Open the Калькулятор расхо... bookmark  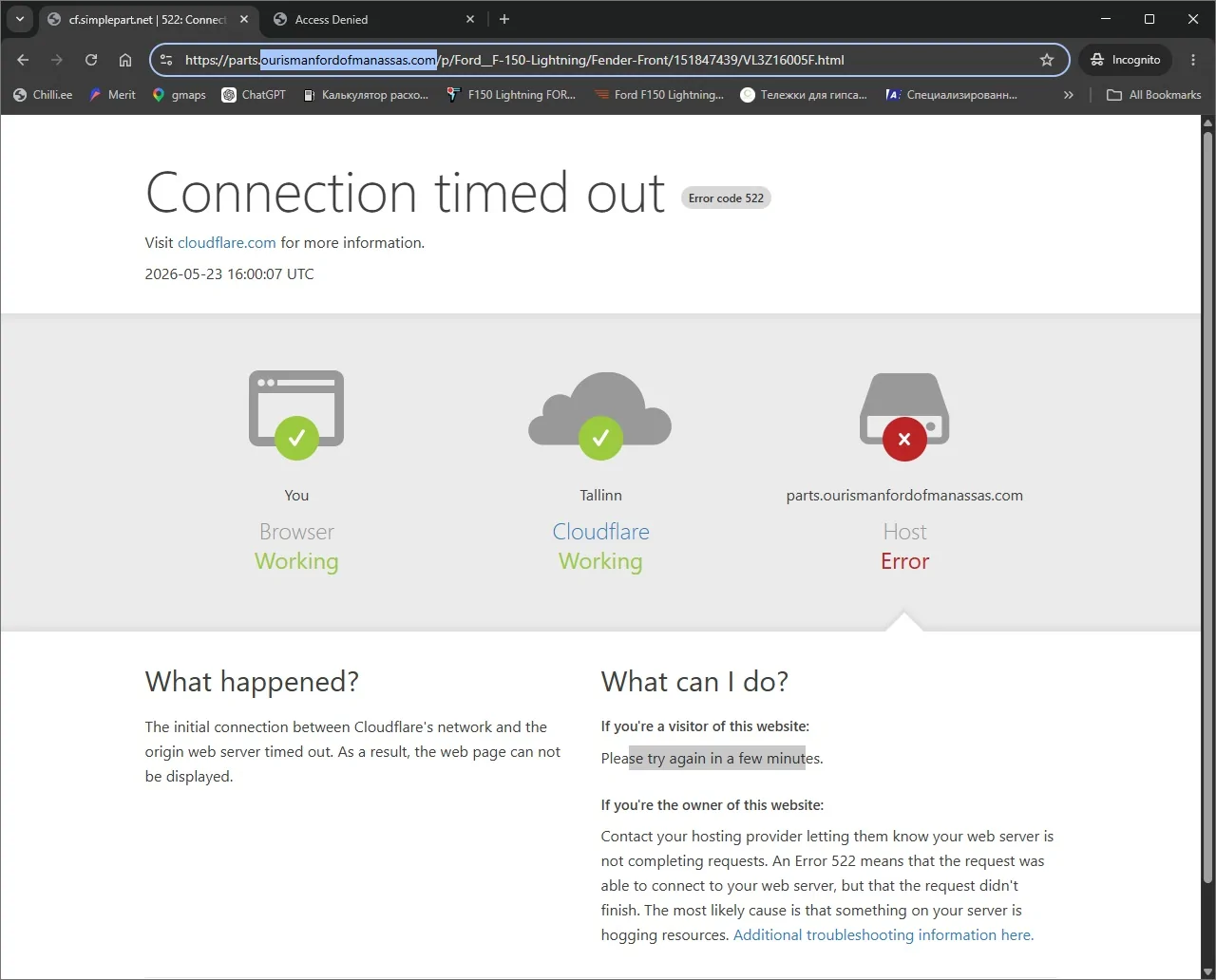coord(366,95)
